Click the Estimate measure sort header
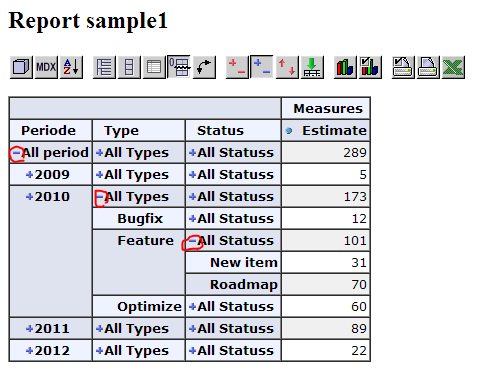This screenshot has height=378, width=500. coord(289,131)
